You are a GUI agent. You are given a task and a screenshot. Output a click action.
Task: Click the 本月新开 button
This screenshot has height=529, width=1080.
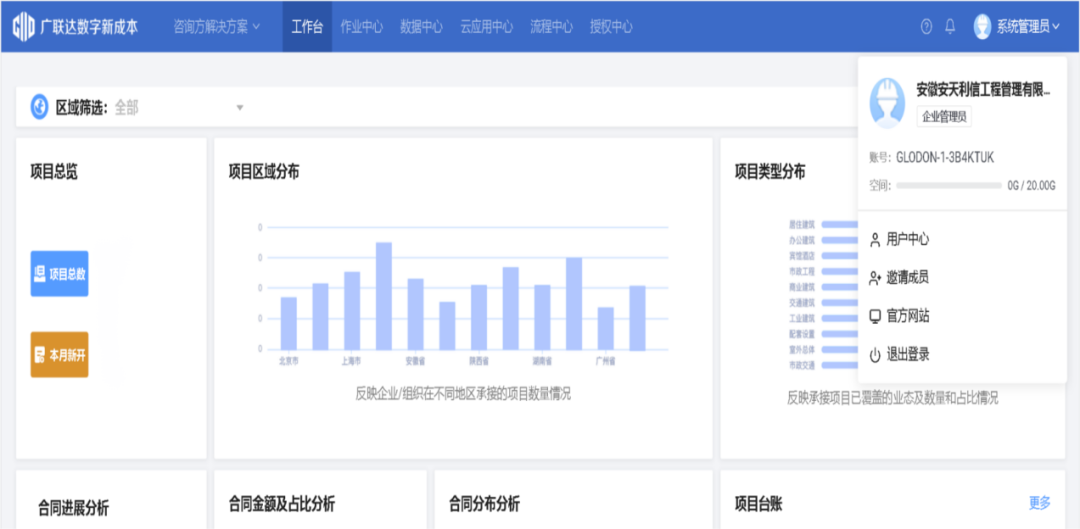coord(60,355)
